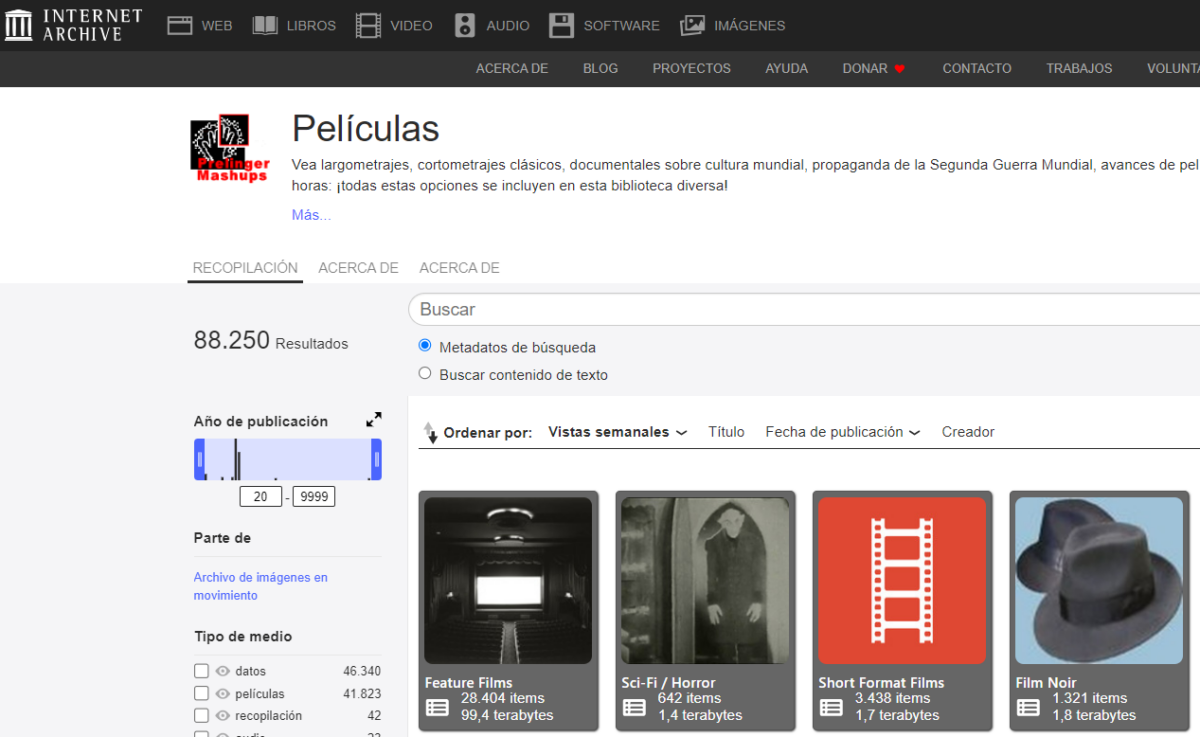Viewport: 1200px width, 737px height.
Task: Open the VIDEO section icon
Action: pos(368,25)
